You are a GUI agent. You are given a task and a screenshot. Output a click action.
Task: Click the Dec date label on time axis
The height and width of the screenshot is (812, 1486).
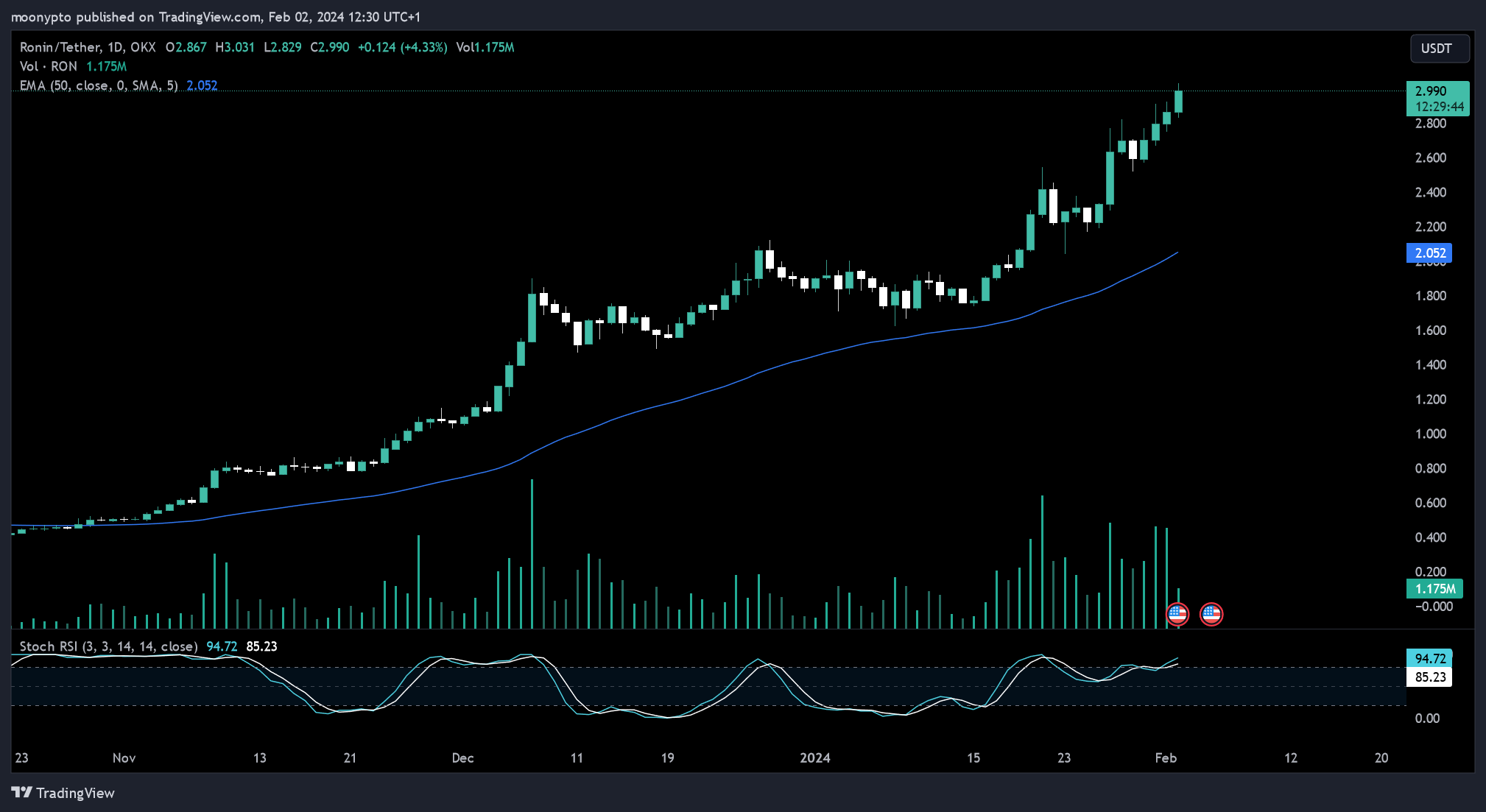tap(462, 758)
